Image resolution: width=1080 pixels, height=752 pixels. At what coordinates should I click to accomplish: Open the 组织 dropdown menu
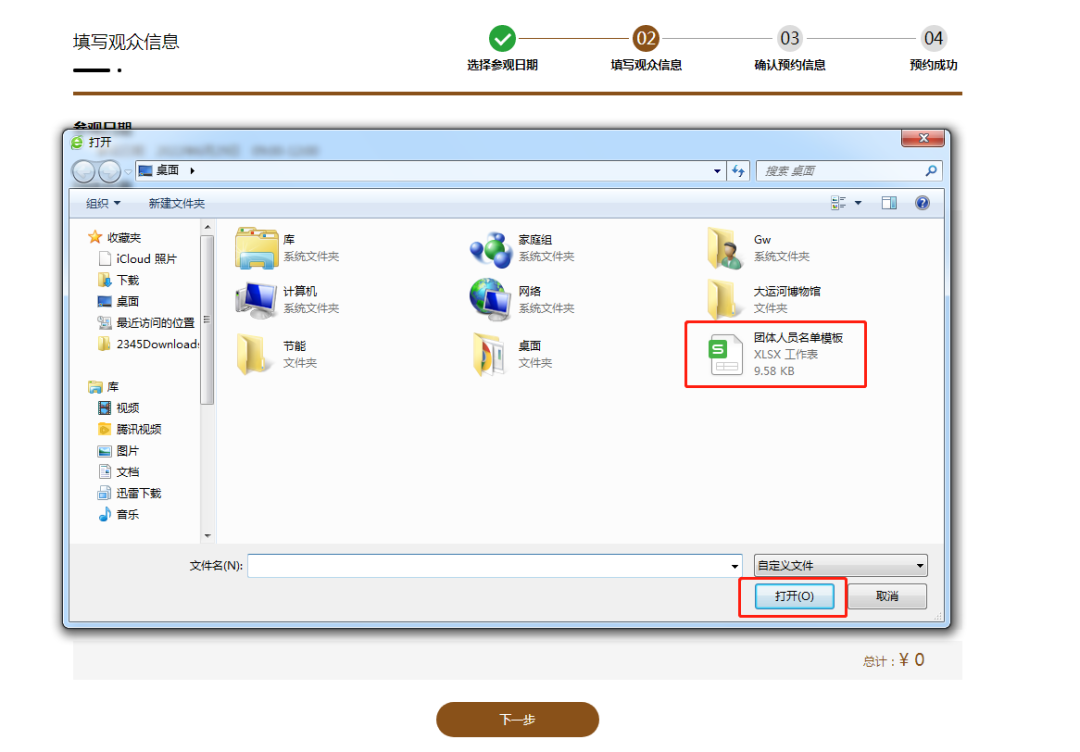click(103, 203)
